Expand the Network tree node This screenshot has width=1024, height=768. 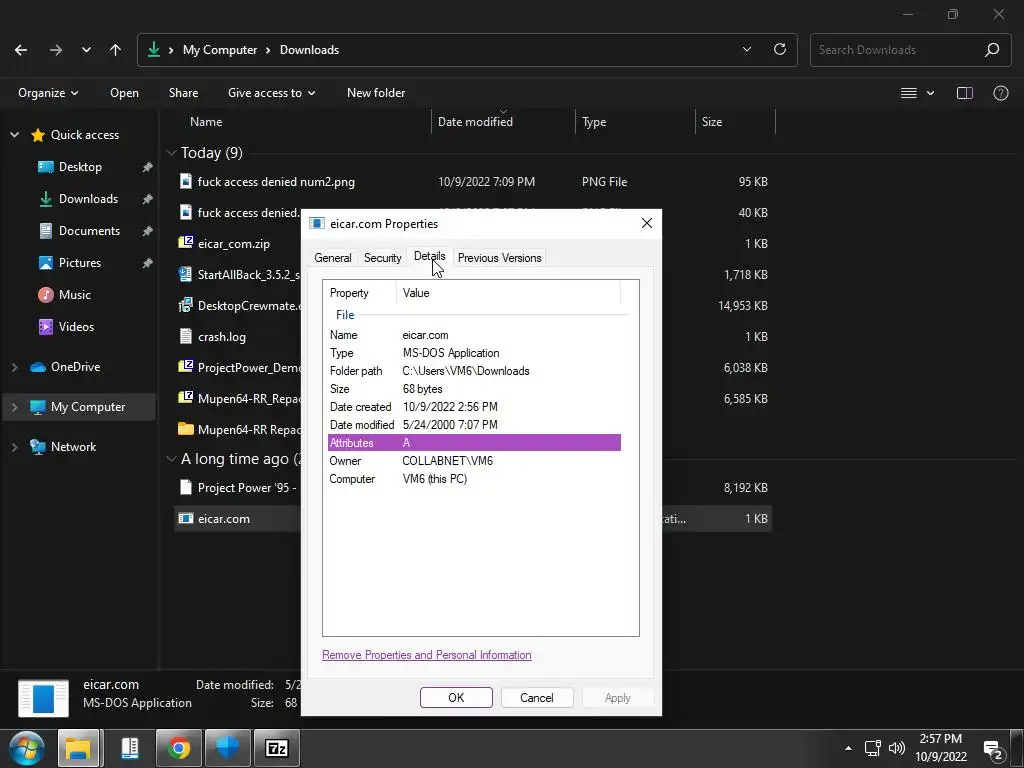[14, 447]
